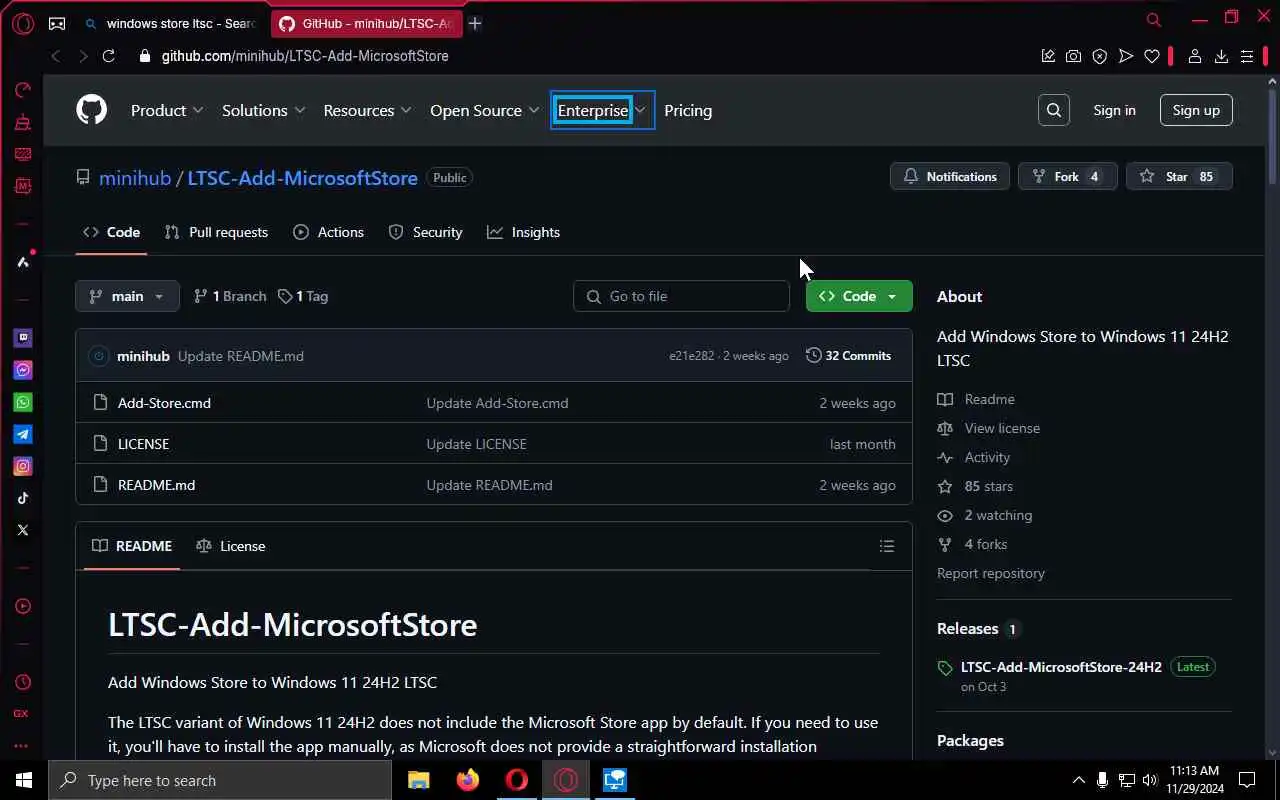Open a new browser tab with plus button
Image resolution: width=1280 pixels, height=800 pixels.
click(x=475, y=23)
